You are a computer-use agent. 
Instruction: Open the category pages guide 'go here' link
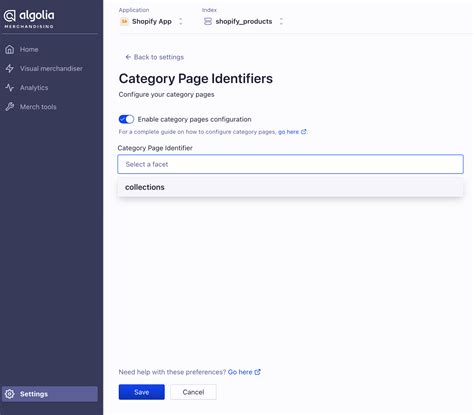click(x=288, y=132)
